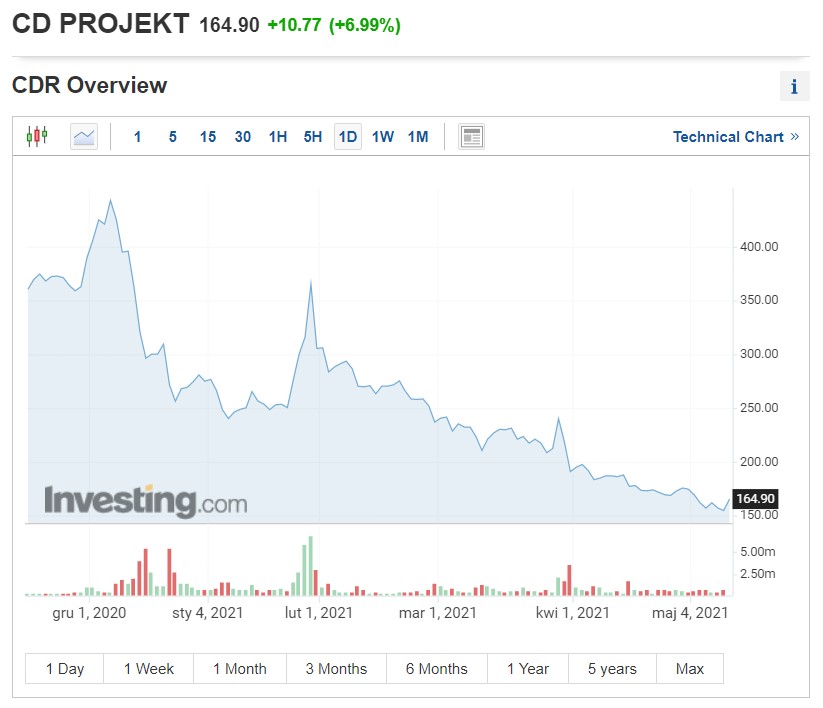Click the 250.00 price axis label
Image resolution: width=823 pixels, height=708 pixels.
click(759, 408)
